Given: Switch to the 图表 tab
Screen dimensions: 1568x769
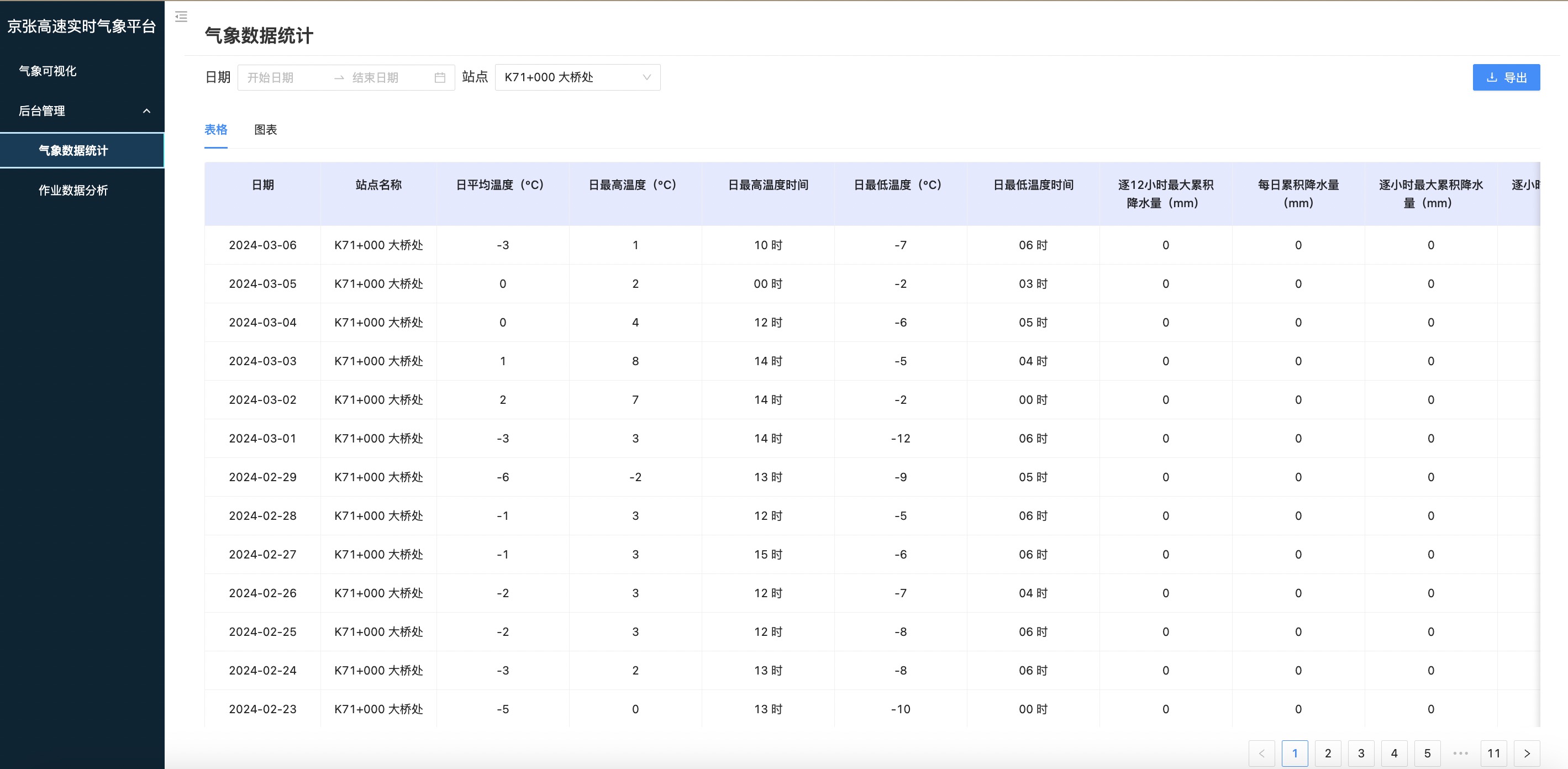Looking at the screenshot, I should (265, 130).
